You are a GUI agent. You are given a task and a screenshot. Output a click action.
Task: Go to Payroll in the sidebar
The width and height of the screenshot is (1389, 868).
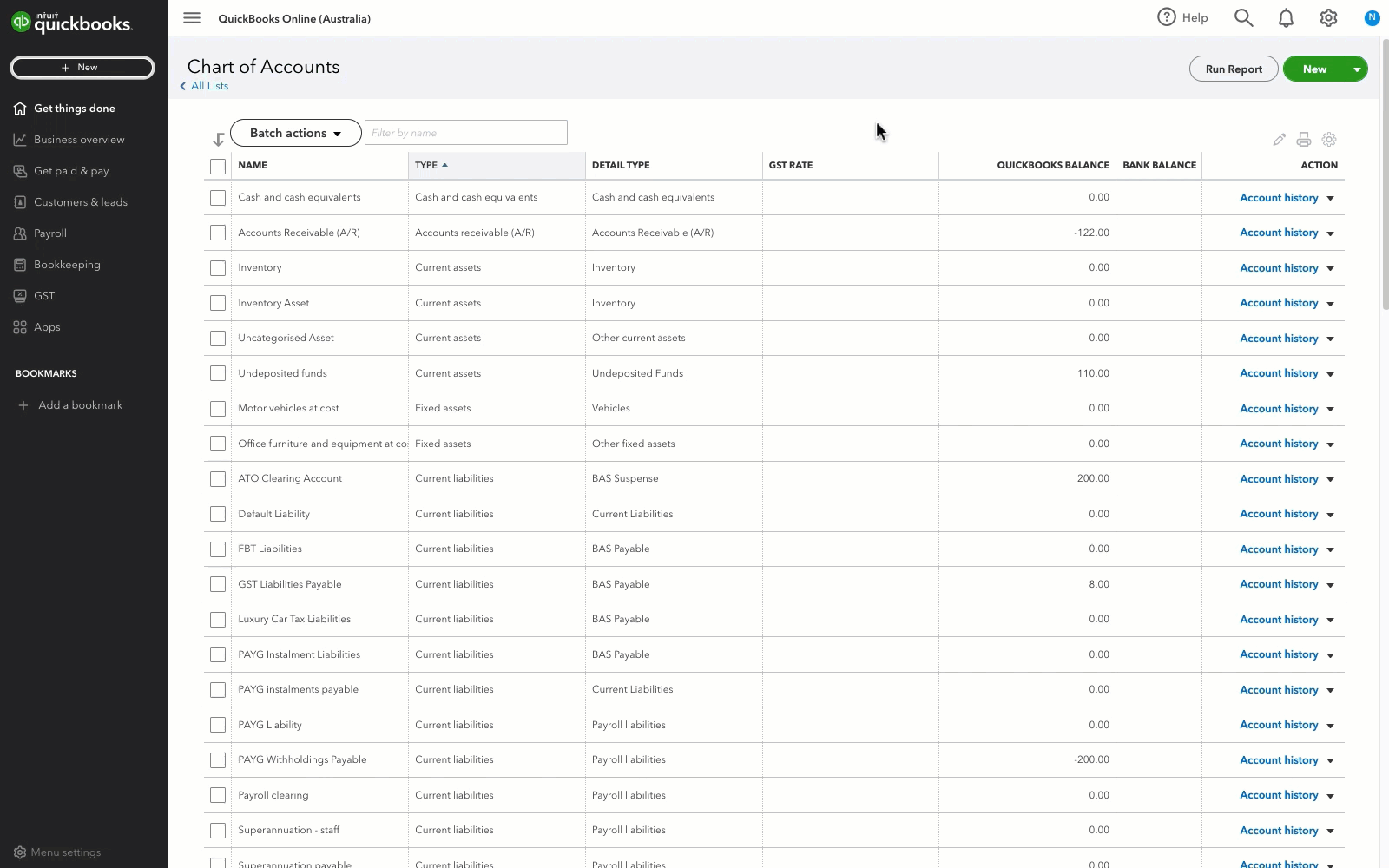[x=50, y=233]
